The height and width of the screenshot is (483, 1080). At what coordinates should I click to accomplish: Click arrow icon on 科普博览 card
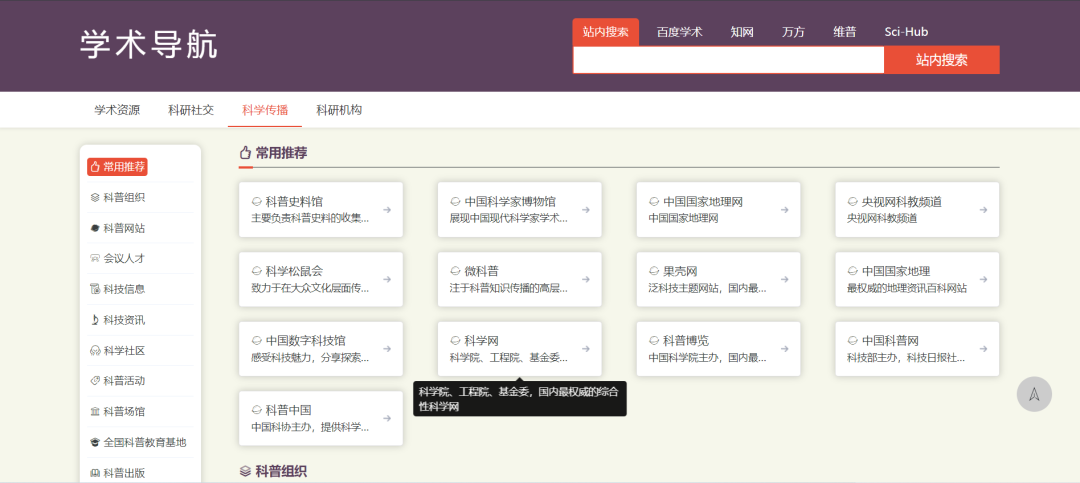tap(785, 349)
